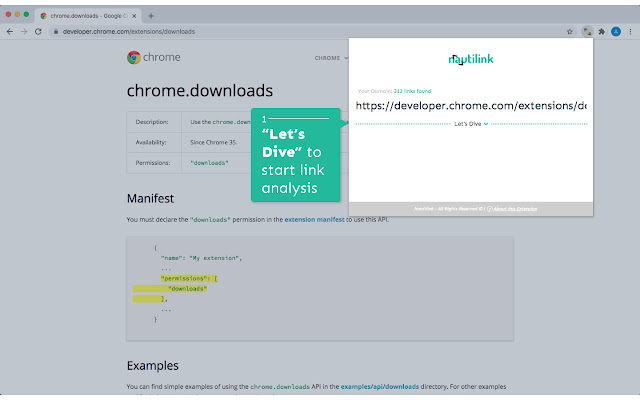
Task: Reload the chrome.downloads page
Action: coord(38,31)
